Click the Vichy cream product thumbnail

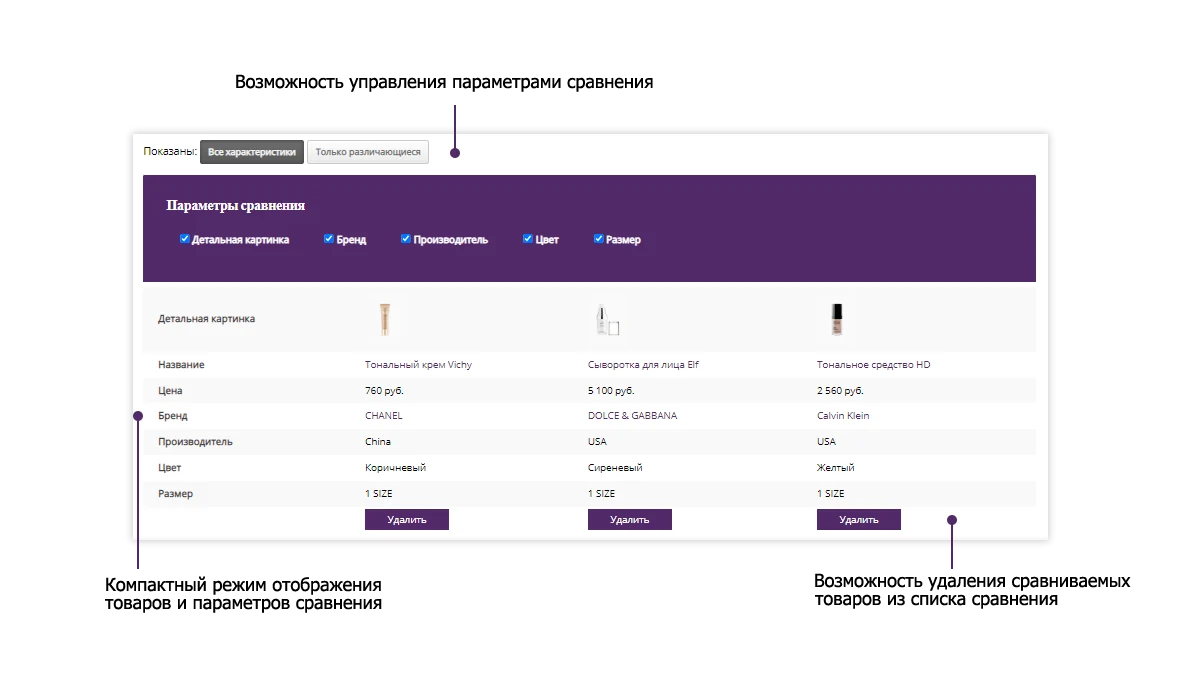384,319
